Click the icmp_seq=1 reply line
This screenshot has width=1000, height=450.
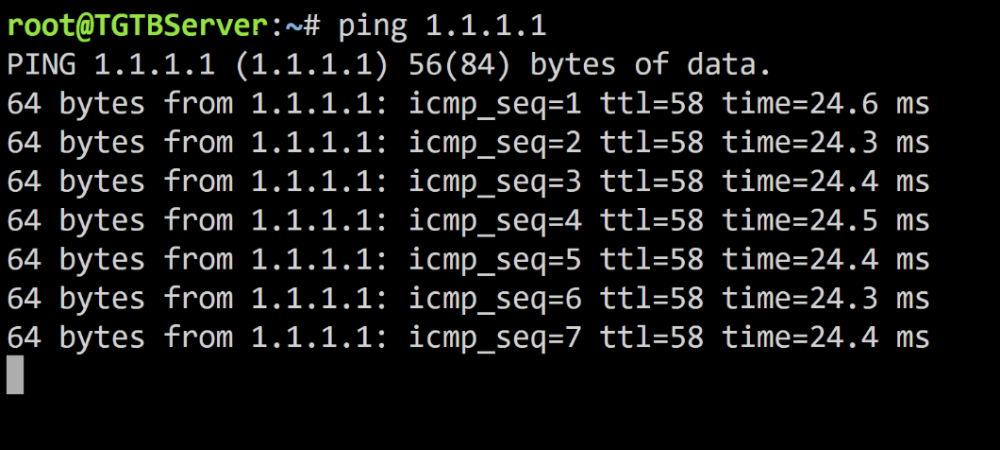pyautogui.click(x=468, y=105)
